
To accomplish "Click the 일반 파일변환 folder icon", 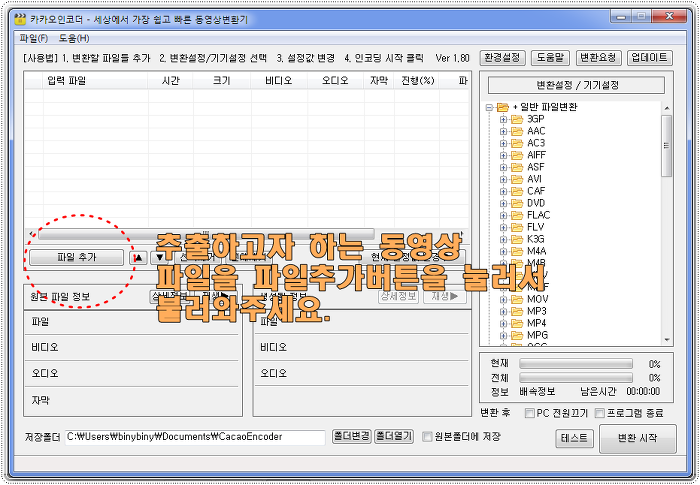I will click(x=503, y=107).
